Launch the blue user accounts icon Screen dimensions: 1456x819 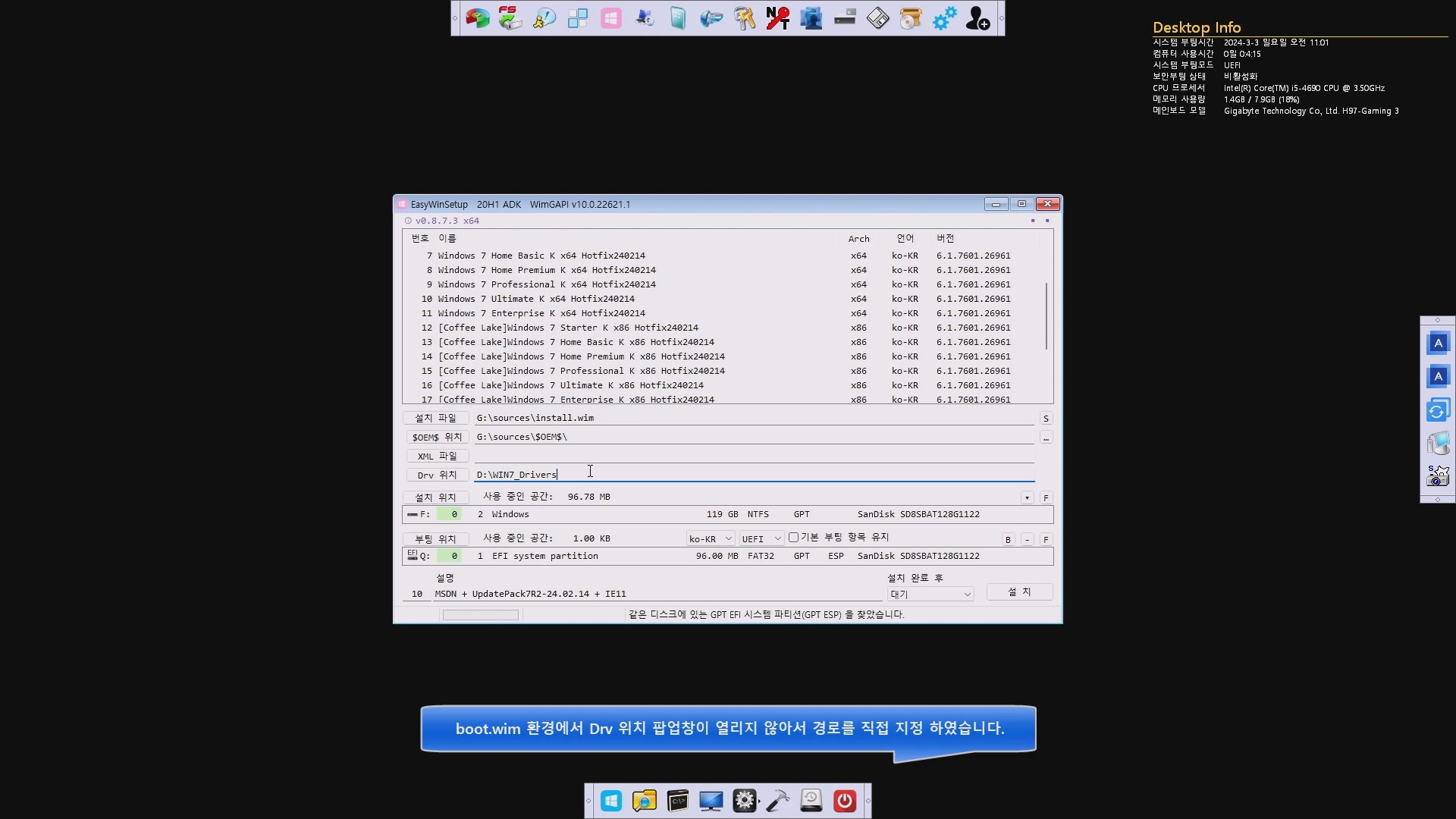coord(811,18)
